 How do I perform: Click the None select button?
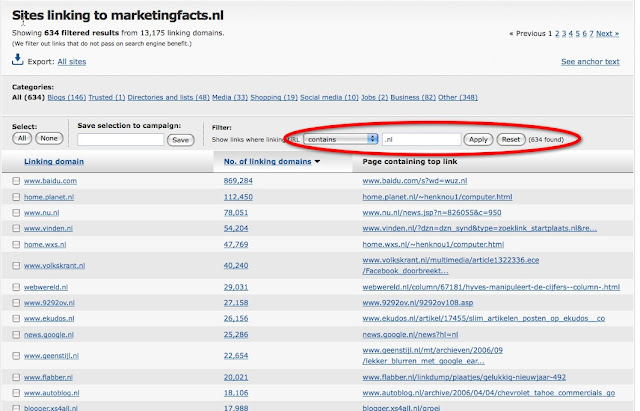coord(49,139)
